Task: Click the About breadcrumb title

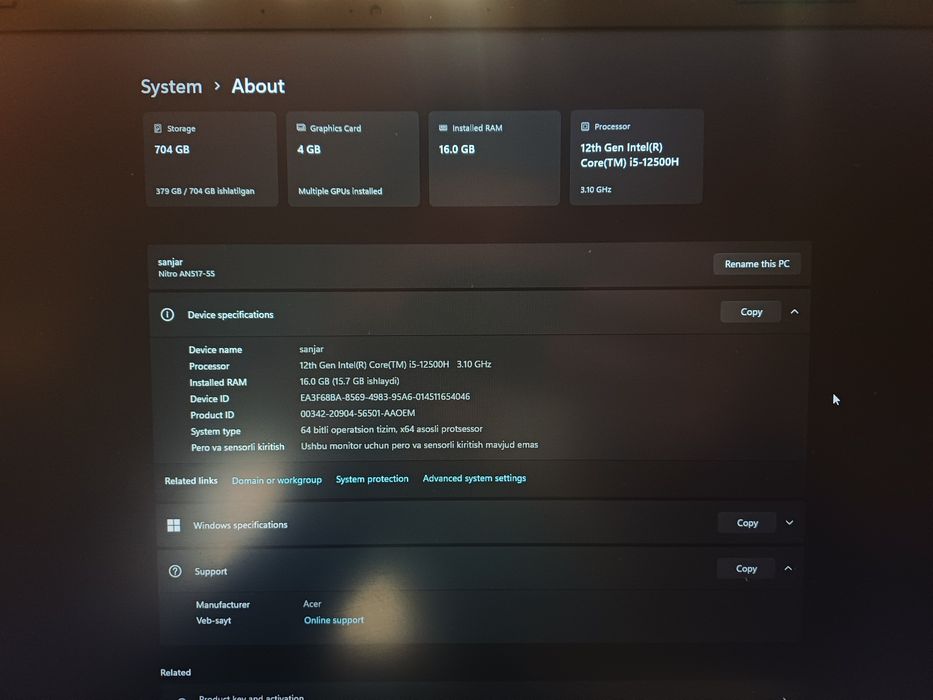Action: click(x=258, y=86)
